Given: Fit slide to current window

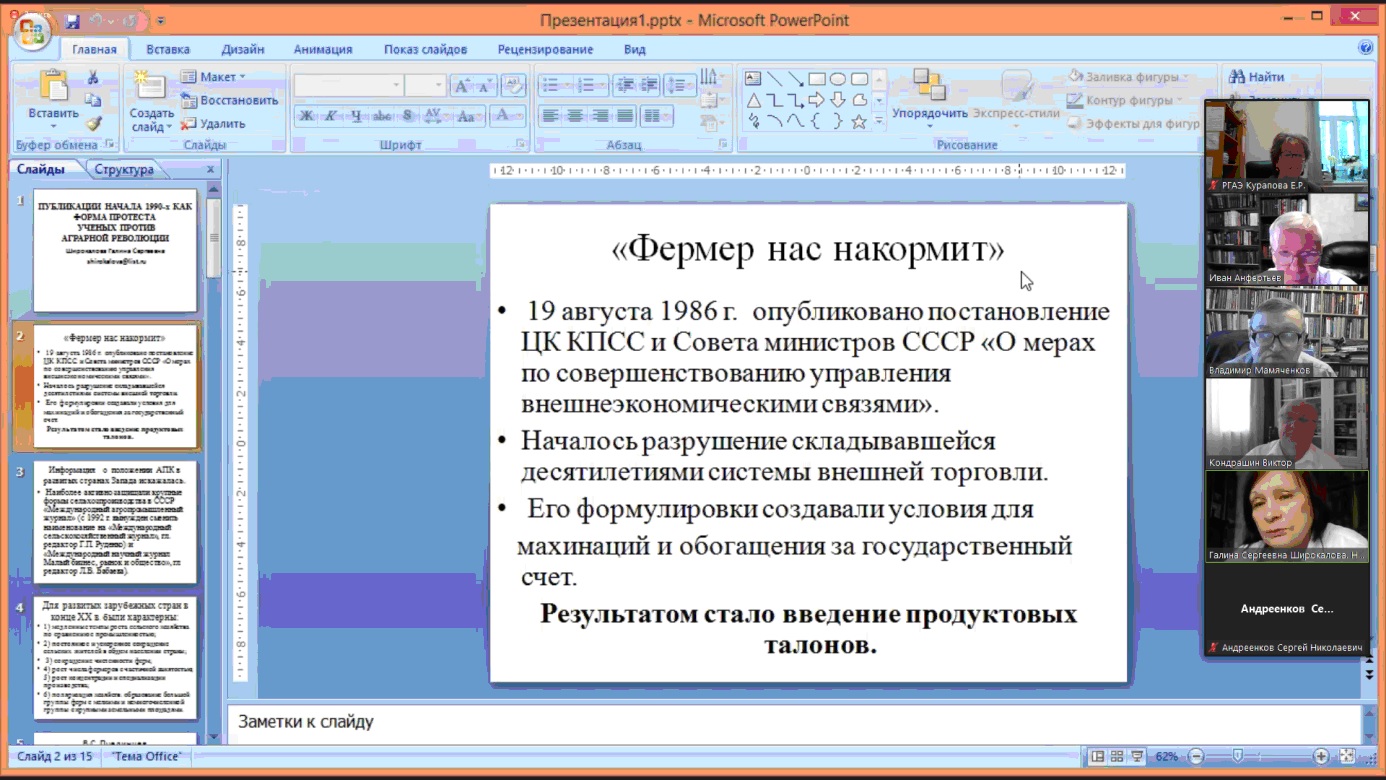Looking at the screenshot, I should coord(1347,757).
